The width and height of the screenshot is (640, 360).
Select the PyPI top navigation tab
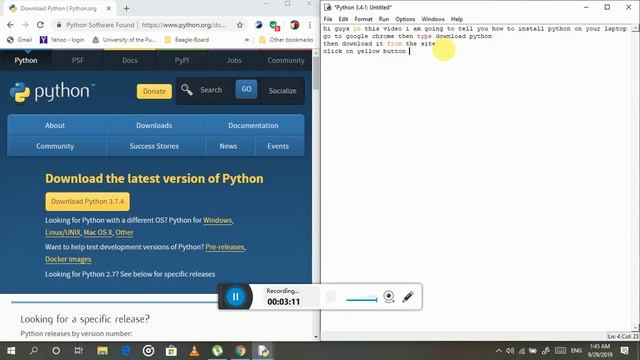pos(182,60)
